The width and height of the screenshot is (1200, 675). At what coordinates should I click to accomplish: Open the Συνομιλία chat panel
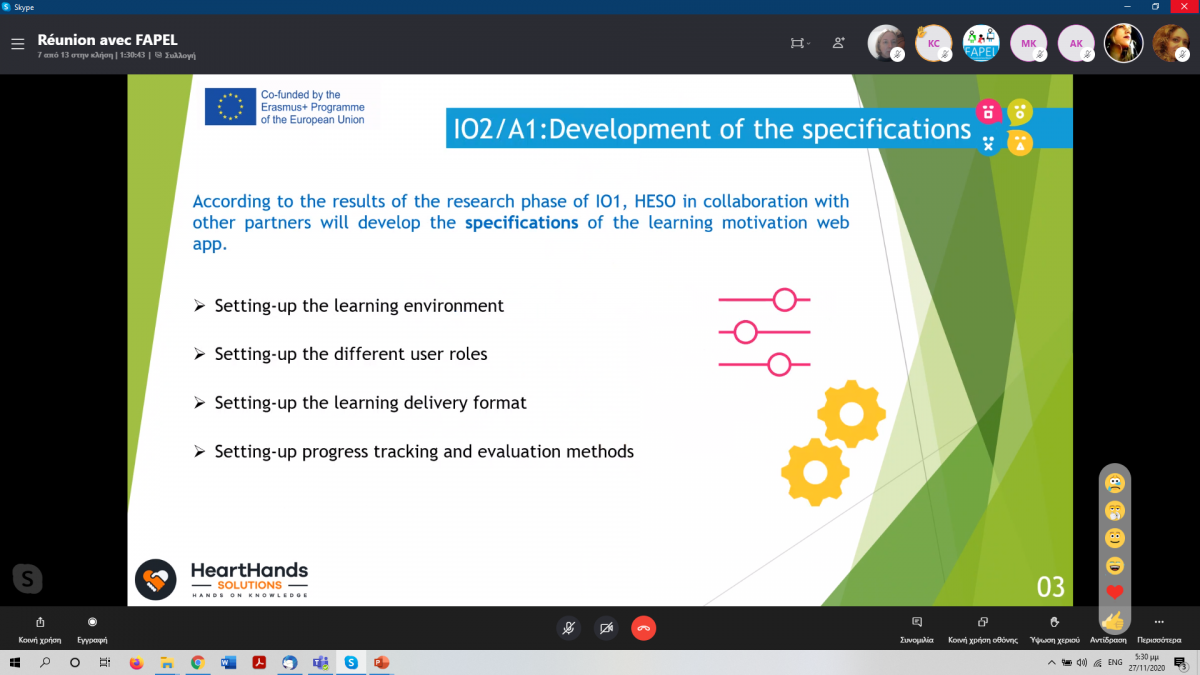[916, 628]
